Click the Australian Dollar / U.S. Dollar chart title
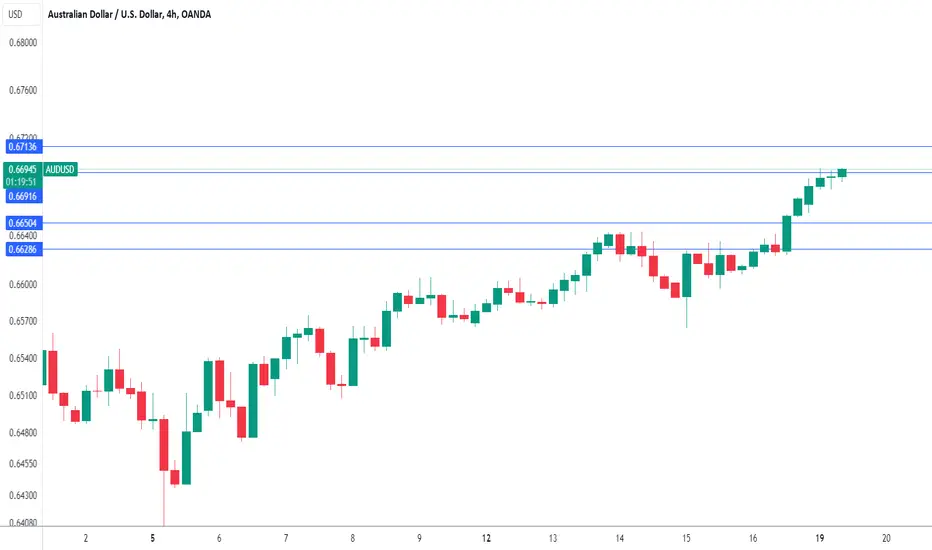Image resolution: width=932 pixels, height=550 pixels. 129,14
